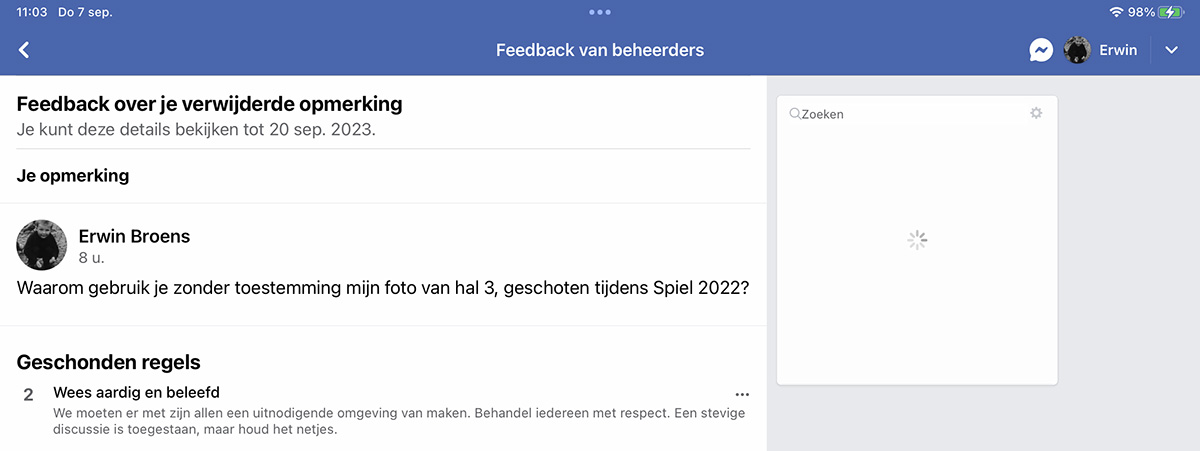Open Erwin Broens profile name link
The image size is (1200, 451).
point(134,237)
